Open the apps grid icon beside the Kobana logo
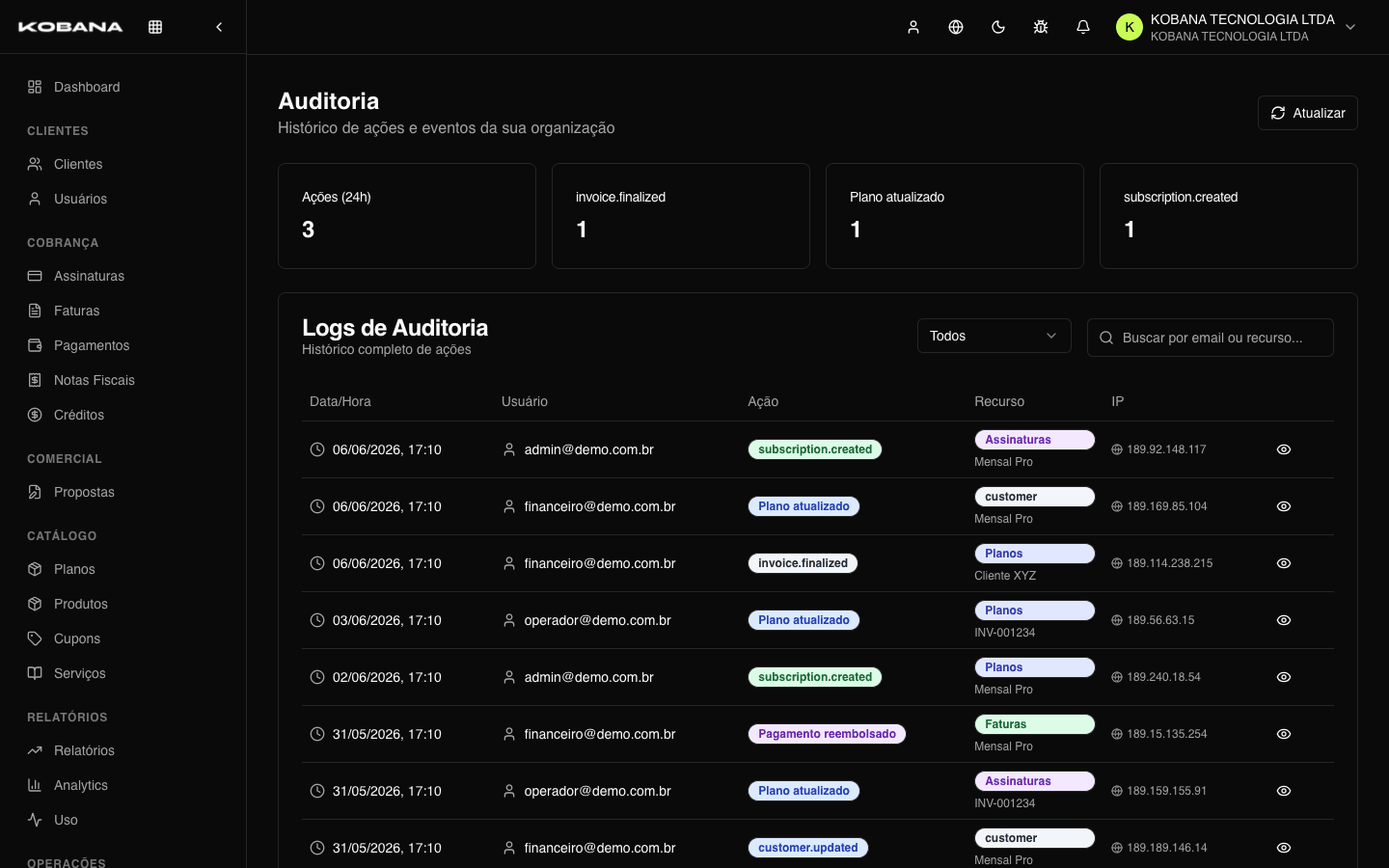Image resolution: width=1389 pixels, height=868 pixels. click(x=155, y=27)
